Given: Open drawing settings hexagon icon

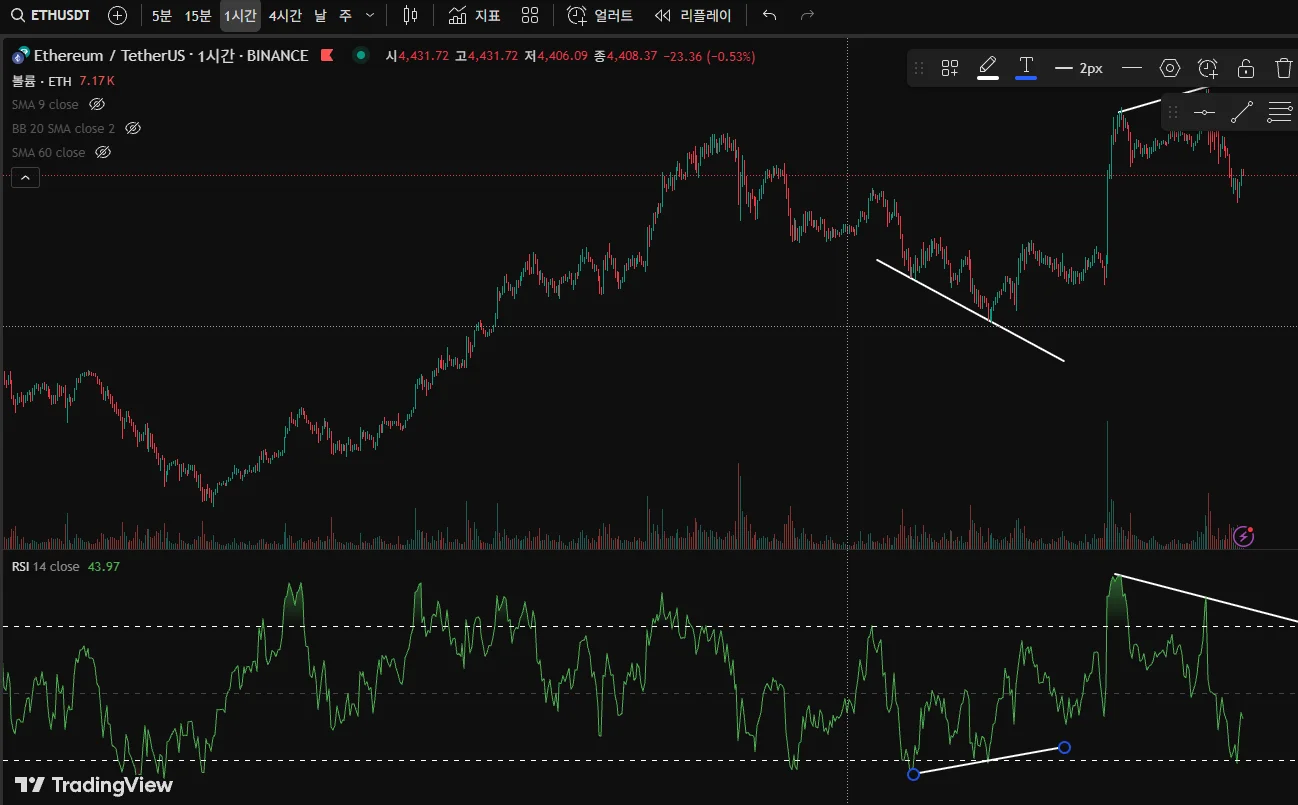Looking at the screenshot, I should pyautogui.click(x=1170, y=68).
